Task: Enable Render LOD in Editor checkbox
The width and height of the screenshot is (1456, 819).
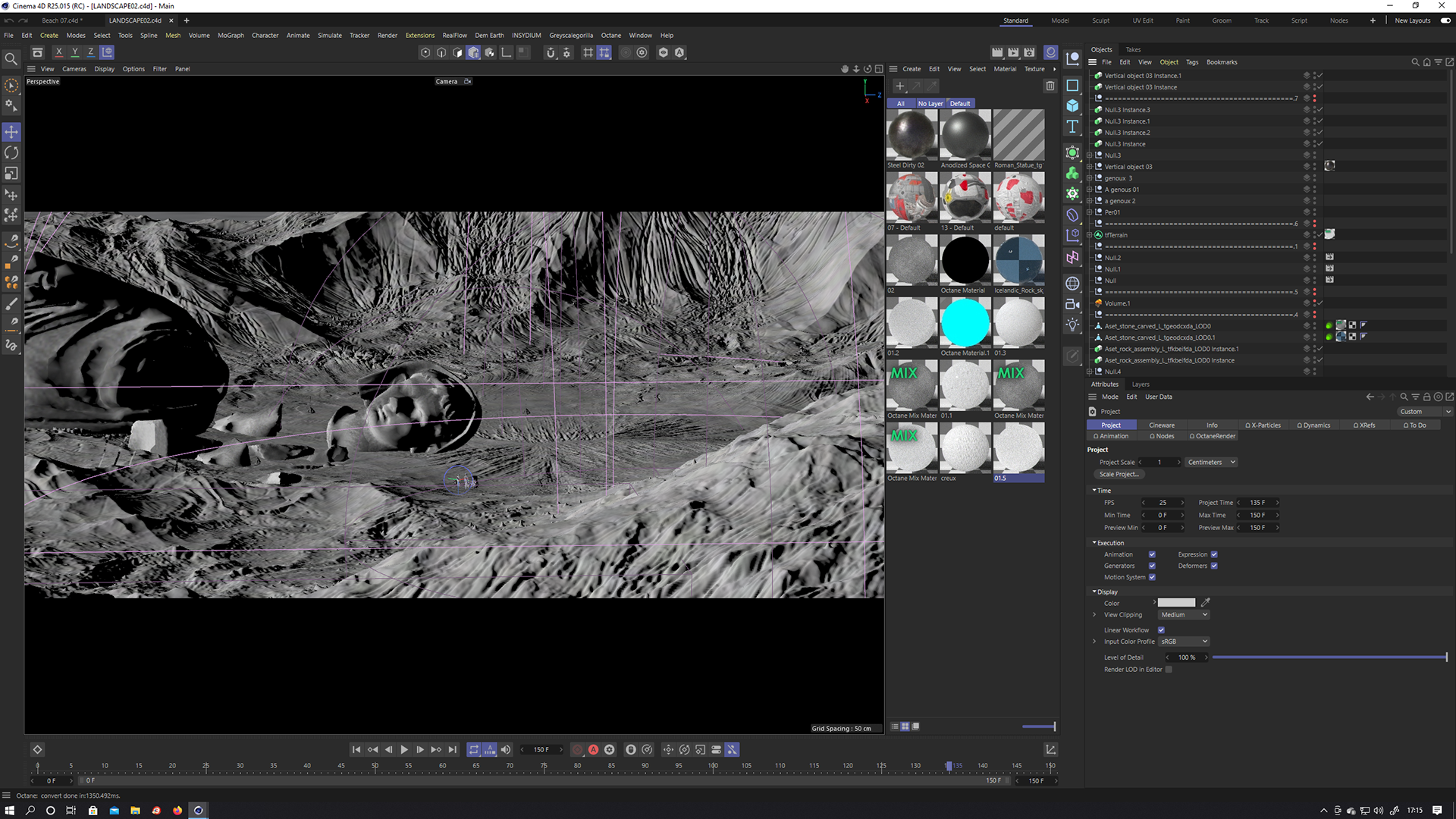Action: pos(1169,670)
